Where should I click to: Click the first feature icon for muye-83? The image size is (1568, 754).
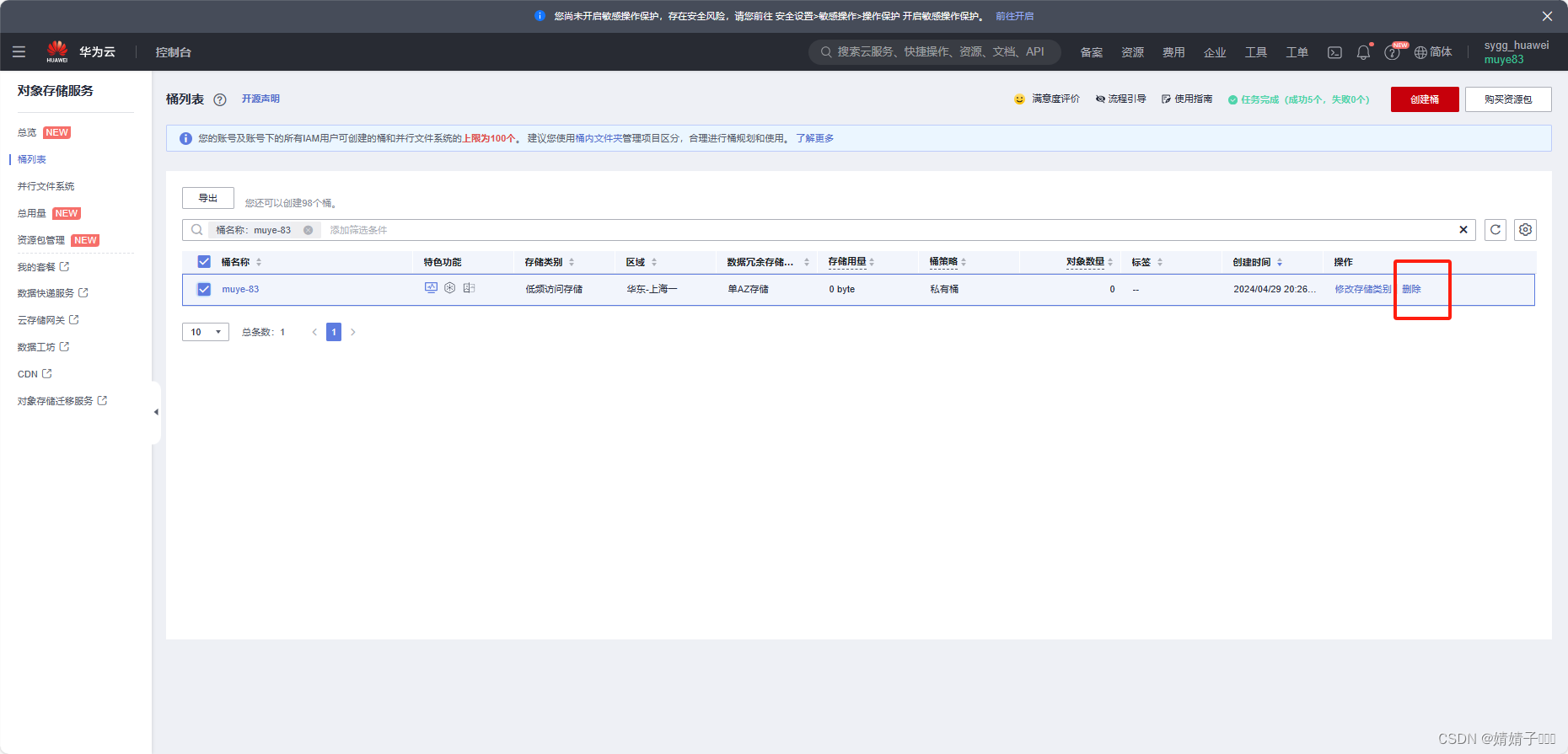[x=431, y=288]
